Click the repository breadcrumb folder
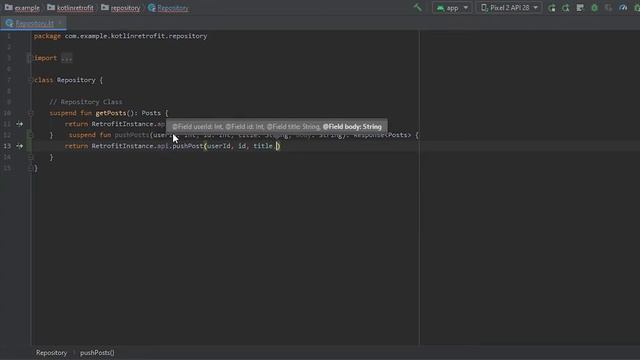 [120, 8]
